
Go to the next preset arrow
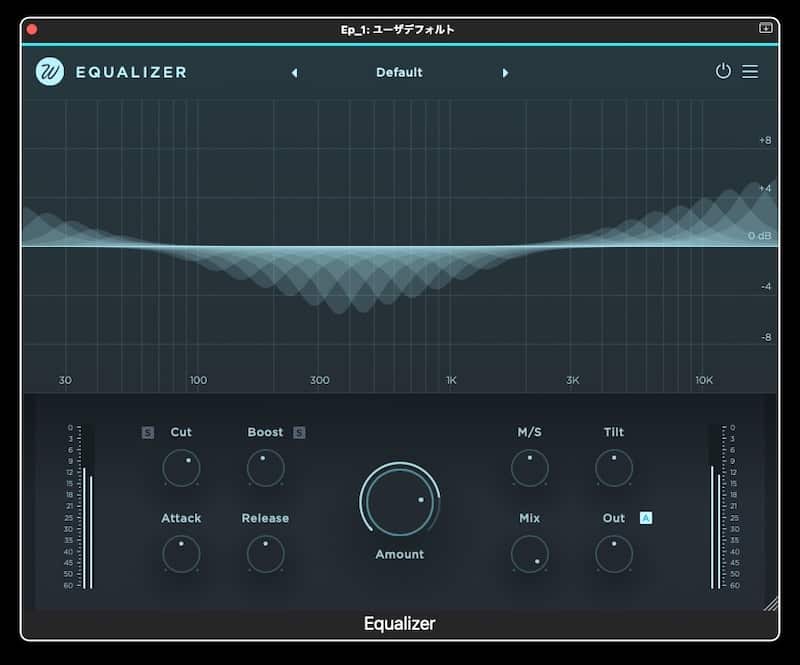tap(505, 73)
